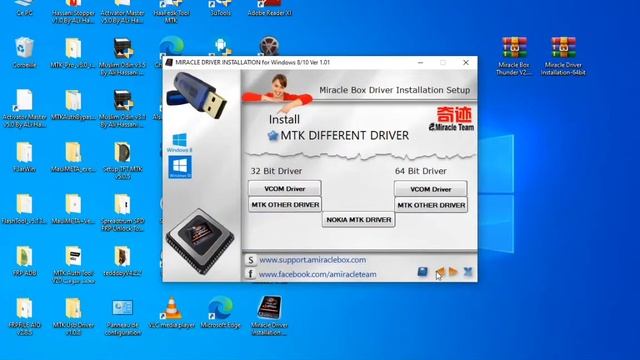Open the MauiMETA_exe folder icon
This screenshot has width=640, height=360.
(73, 157)
